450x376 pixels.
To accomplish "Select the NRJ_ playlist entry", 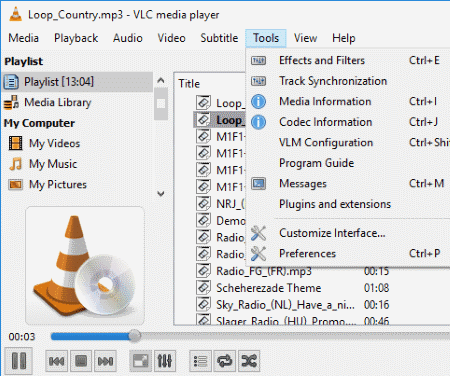I will point(230,203).
